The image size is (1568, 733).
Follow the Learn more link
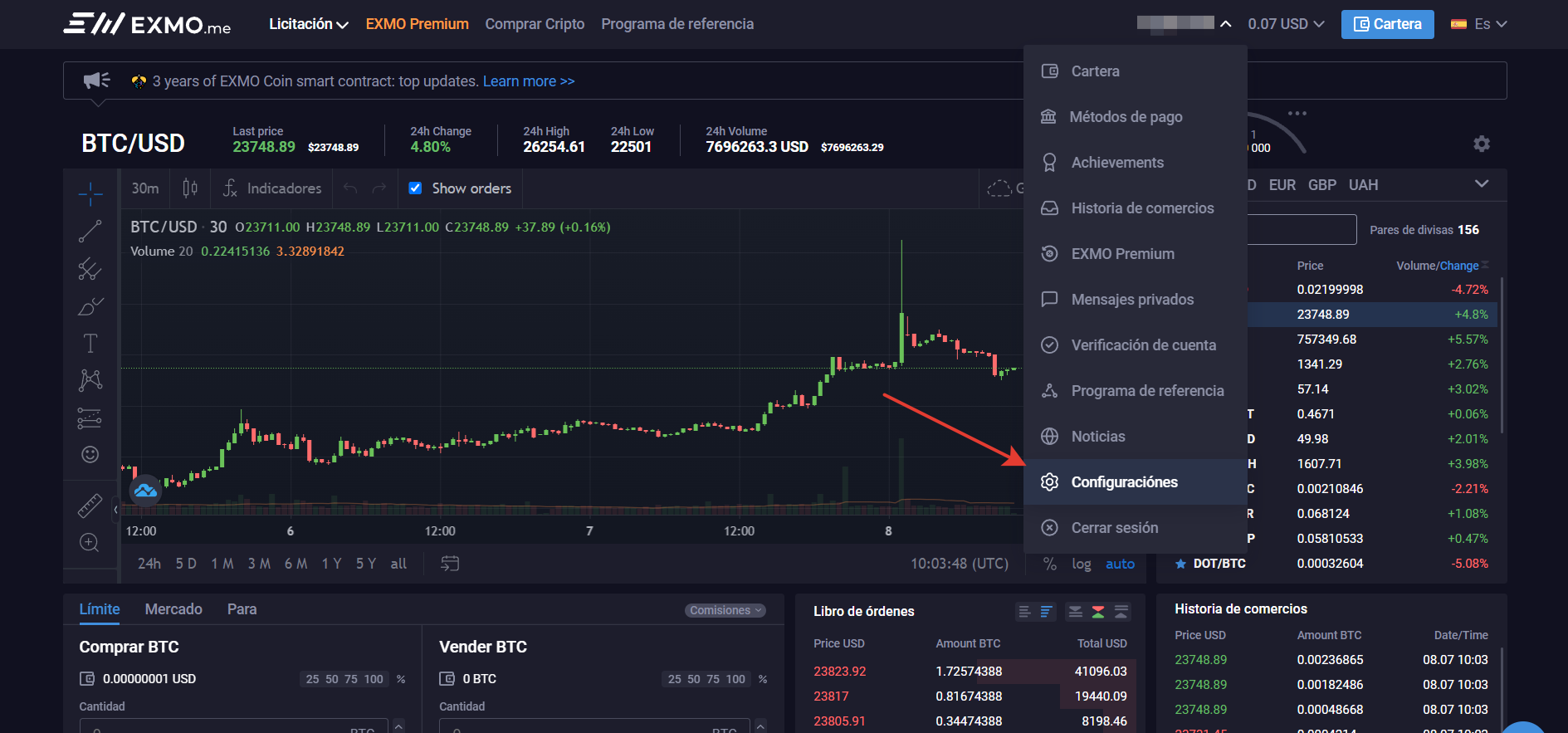click(x=529, y=81)
